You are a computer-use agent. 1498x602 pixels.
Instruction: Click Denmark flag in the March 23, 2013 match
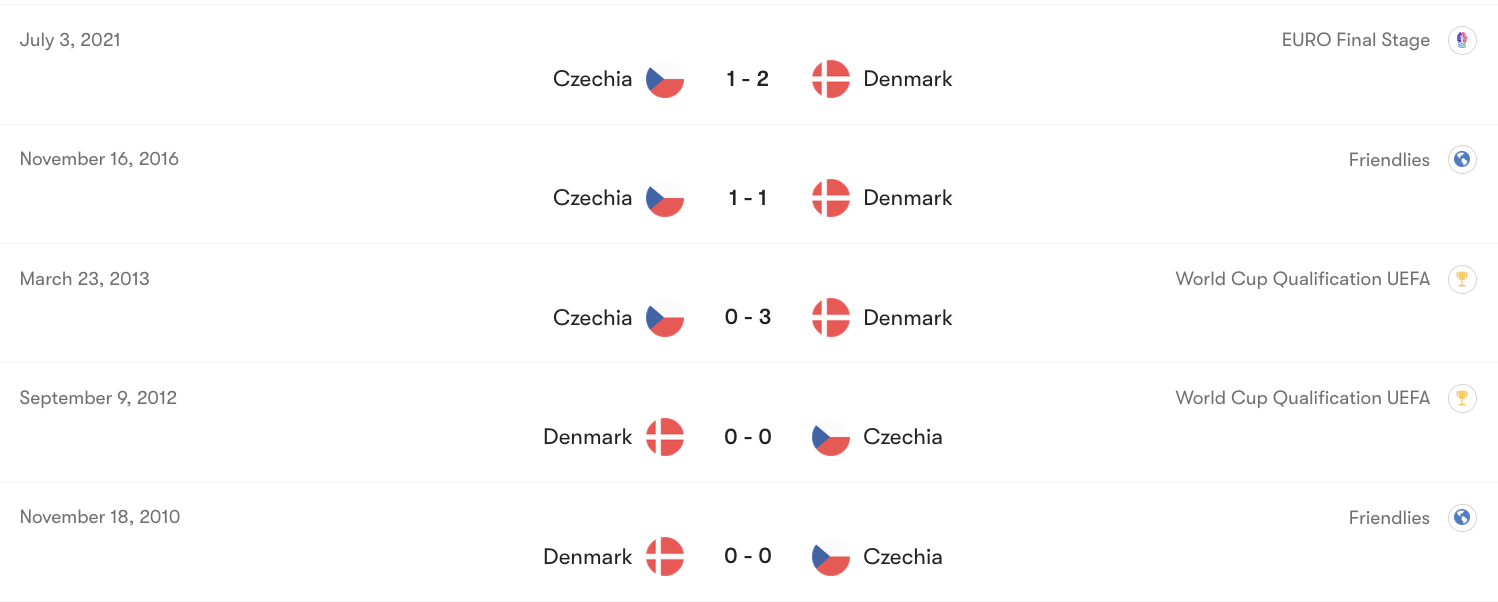pos(830,318)
